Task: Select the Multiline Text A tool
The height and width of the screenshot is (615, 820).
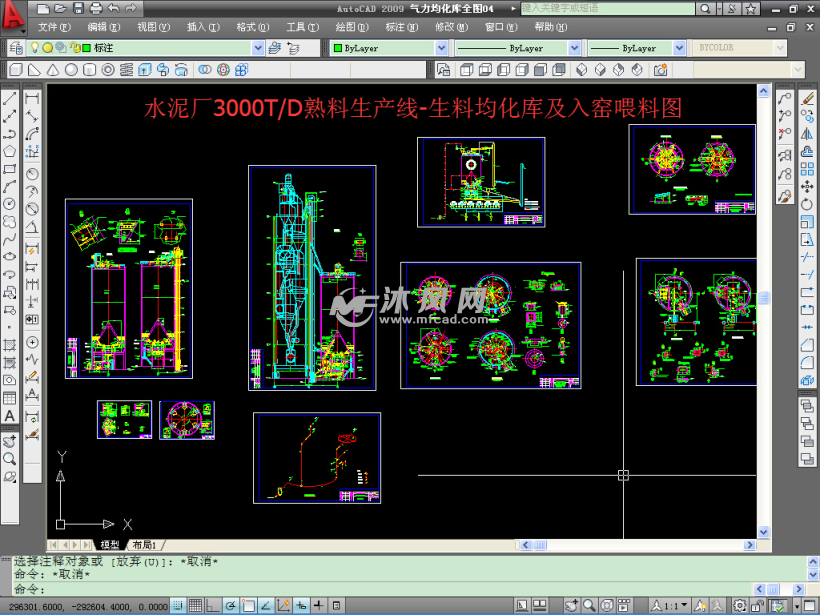Action: point(9,416)
